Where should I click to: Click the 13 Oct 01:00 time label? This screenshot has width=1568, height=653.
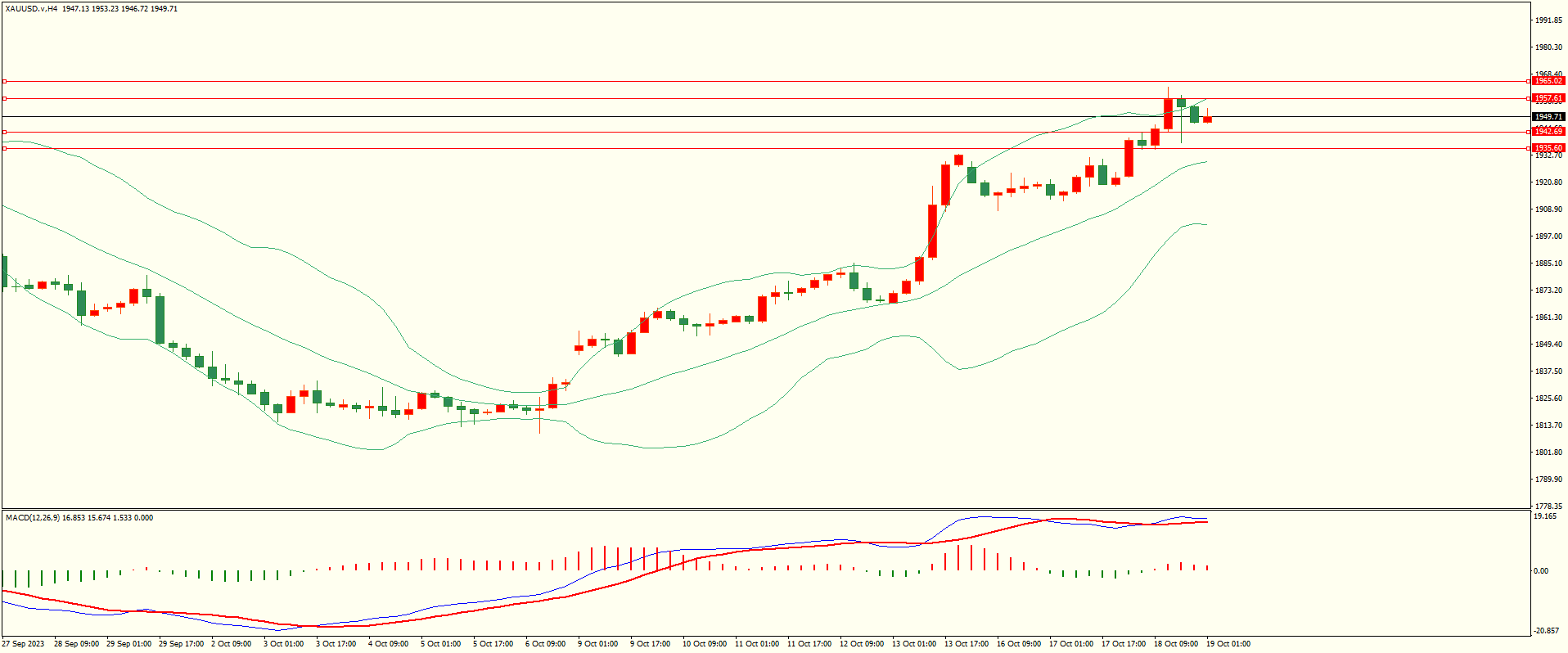[914, 644]
